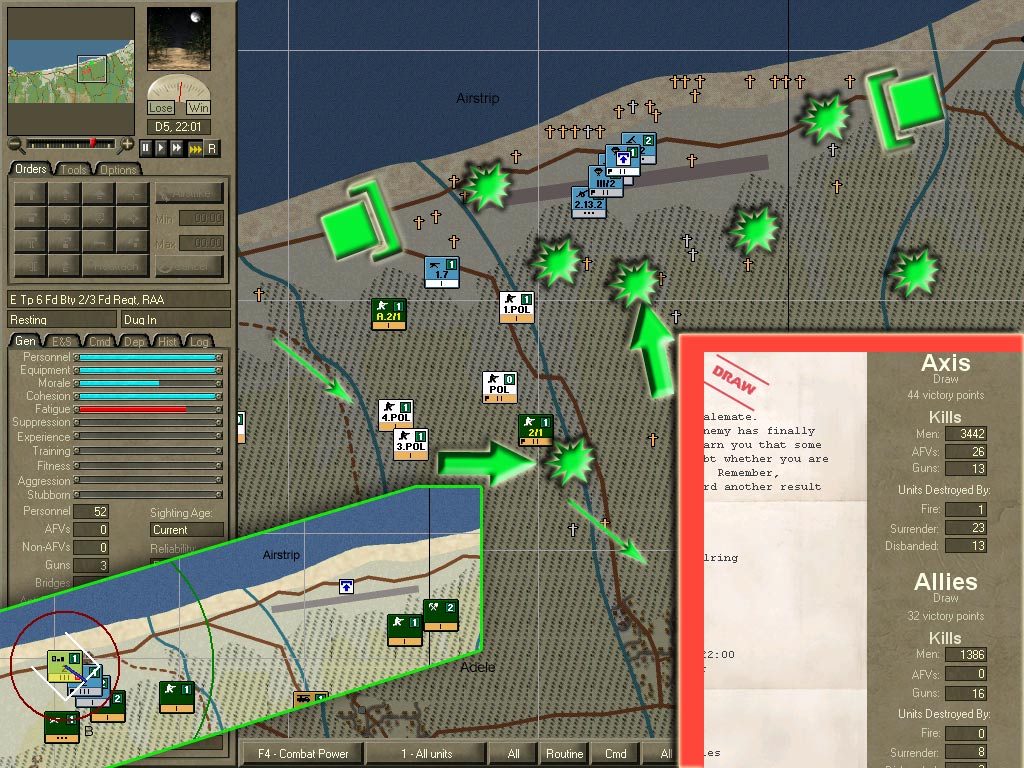Set very fast triple-arrow speed
Image resolution: width=1024 pixels, height=768 pixels.
tap(195, 148)
